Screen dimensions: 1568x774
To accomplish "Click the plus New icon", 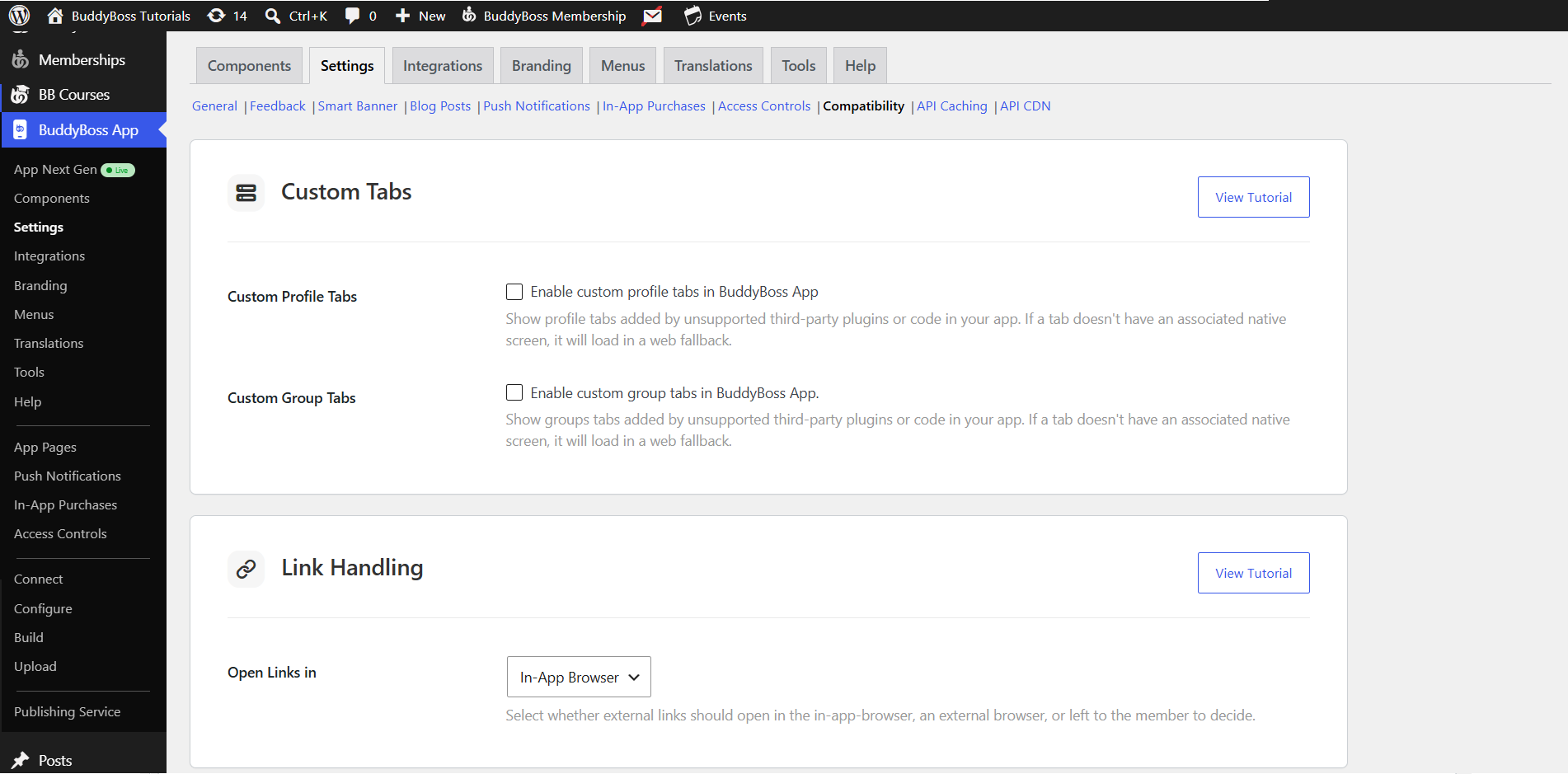I will point(402,16).
